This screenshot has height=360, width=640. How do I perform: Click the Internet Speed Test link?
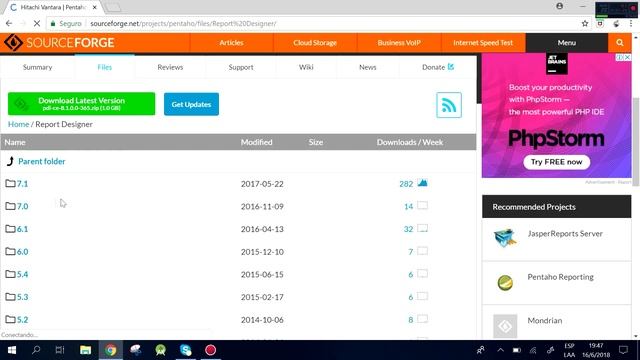coord(483,42)
